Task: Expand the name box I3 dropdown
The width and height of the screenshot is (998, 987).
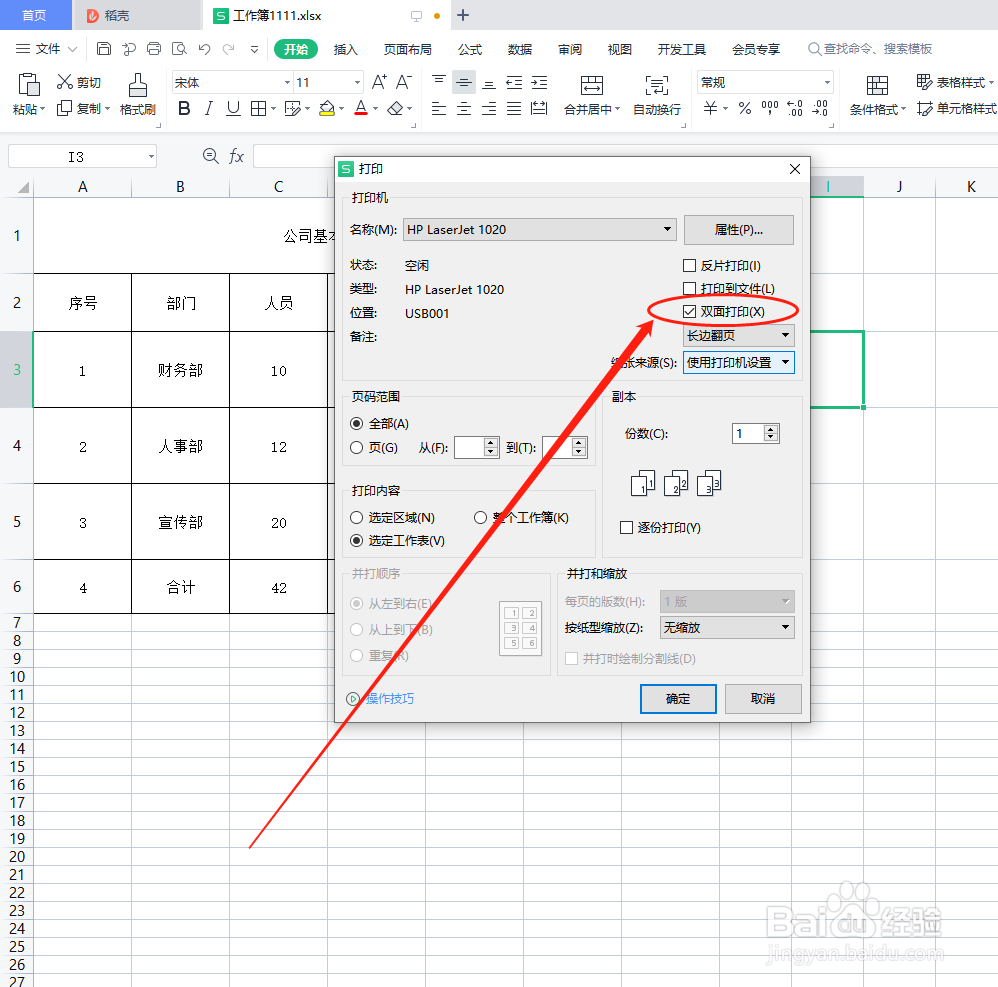Action: click(151, 156)
